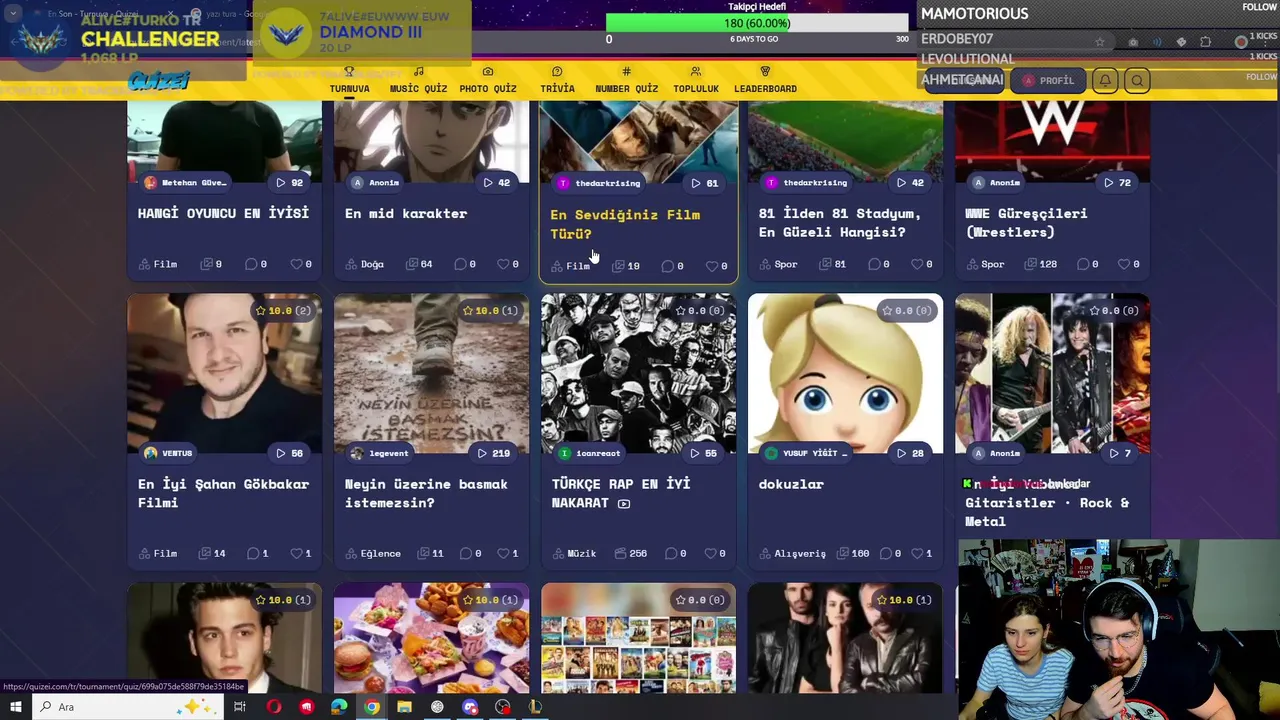This screenshot has height=720, width=1280.
Task: Open the 'dokuzlar' quiz title
Action: tap(791, 484)
